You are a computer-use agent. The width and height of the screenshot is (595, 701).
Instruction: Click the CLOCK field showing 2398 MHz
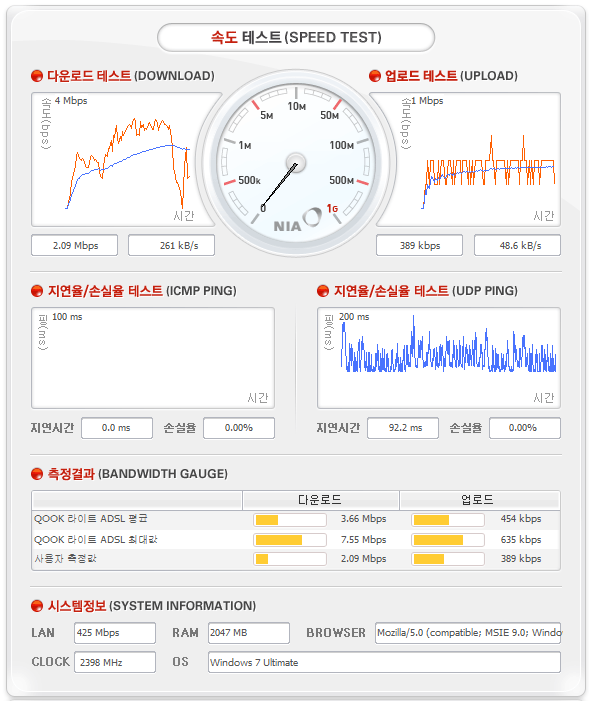(115, 662)
